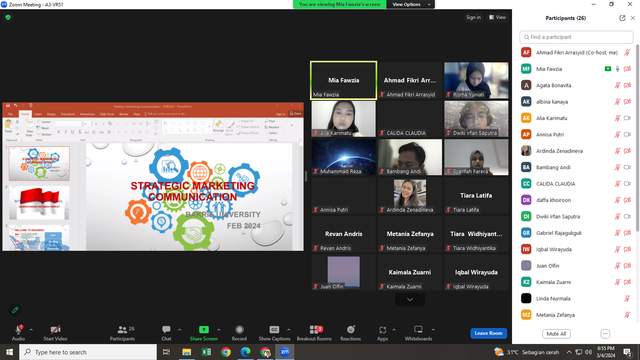Open the weather widget on taskbar

pyautogui.click(x=526, y=352)
